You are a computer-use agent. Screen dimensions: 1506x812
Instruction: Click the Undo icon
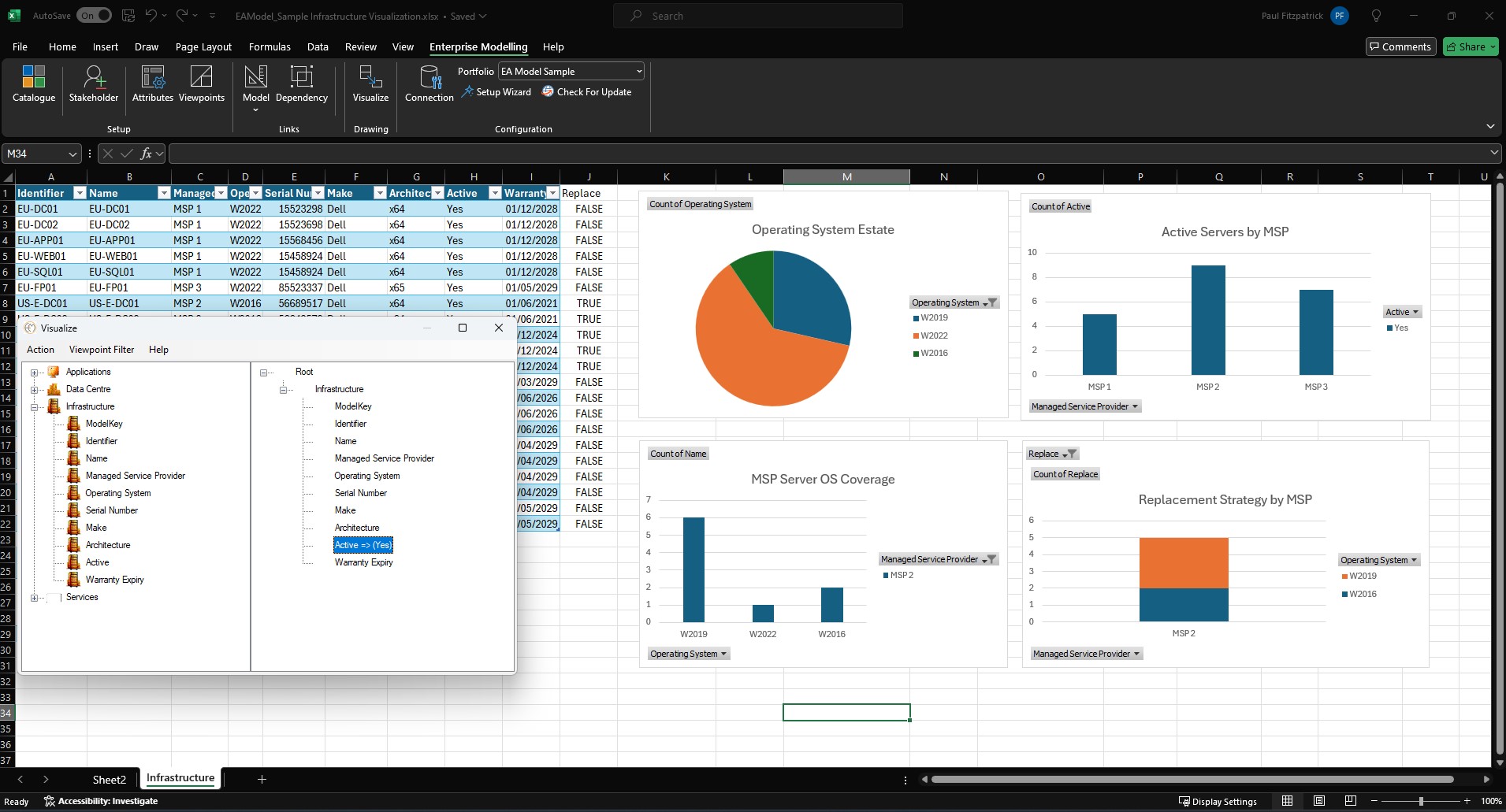151,16
